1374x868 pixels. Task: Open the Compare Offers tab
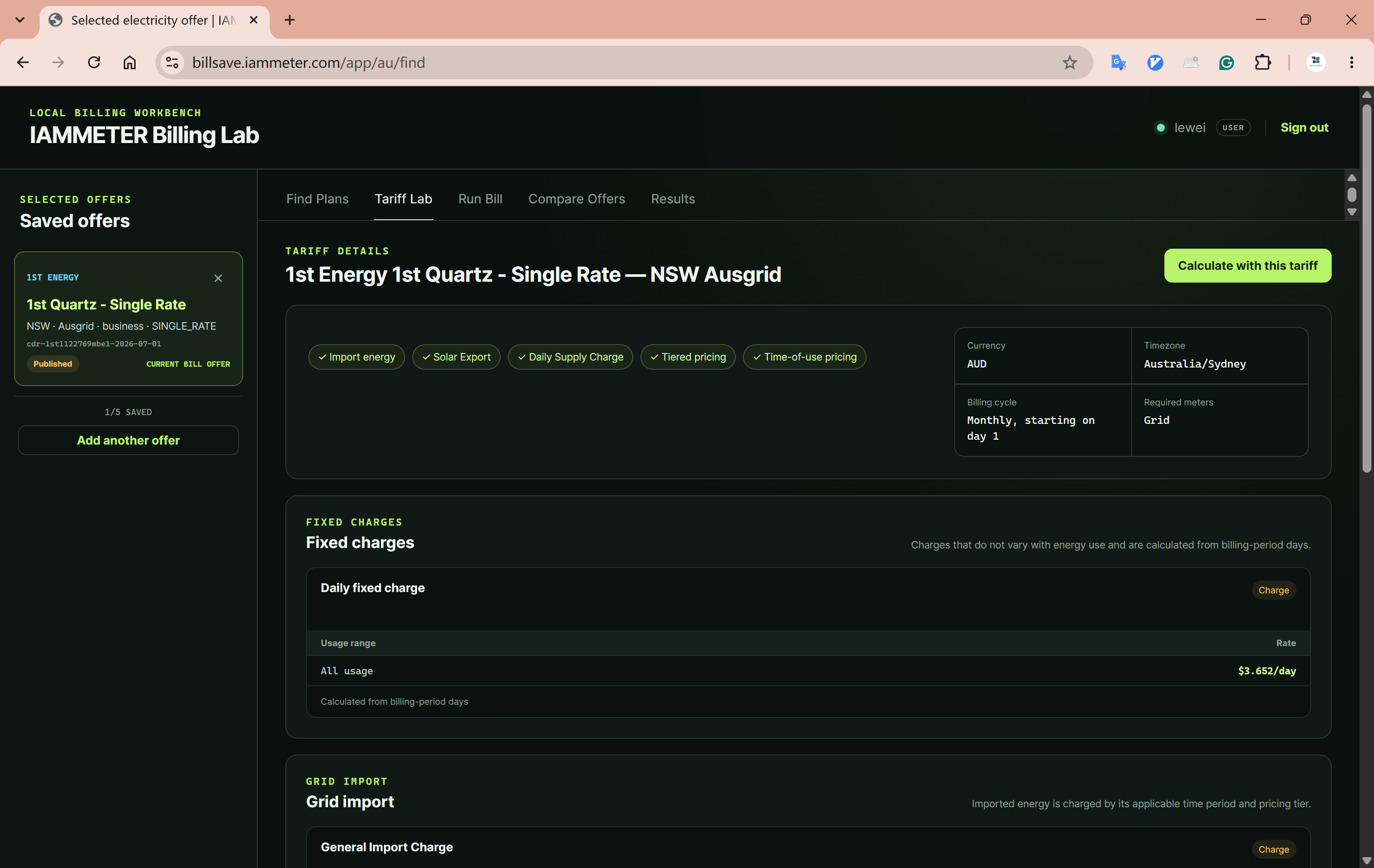coord(576,199)
